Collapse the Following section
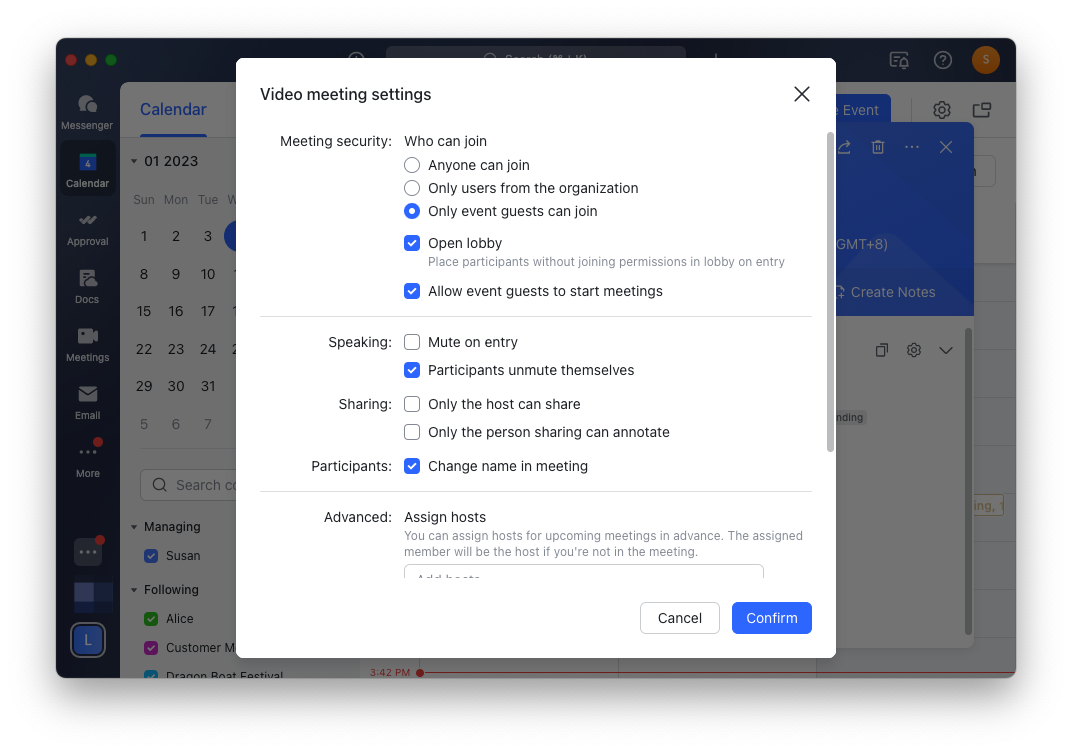Screen dimensions: 1072x752 pyautogui.click(x=133, y=589)
